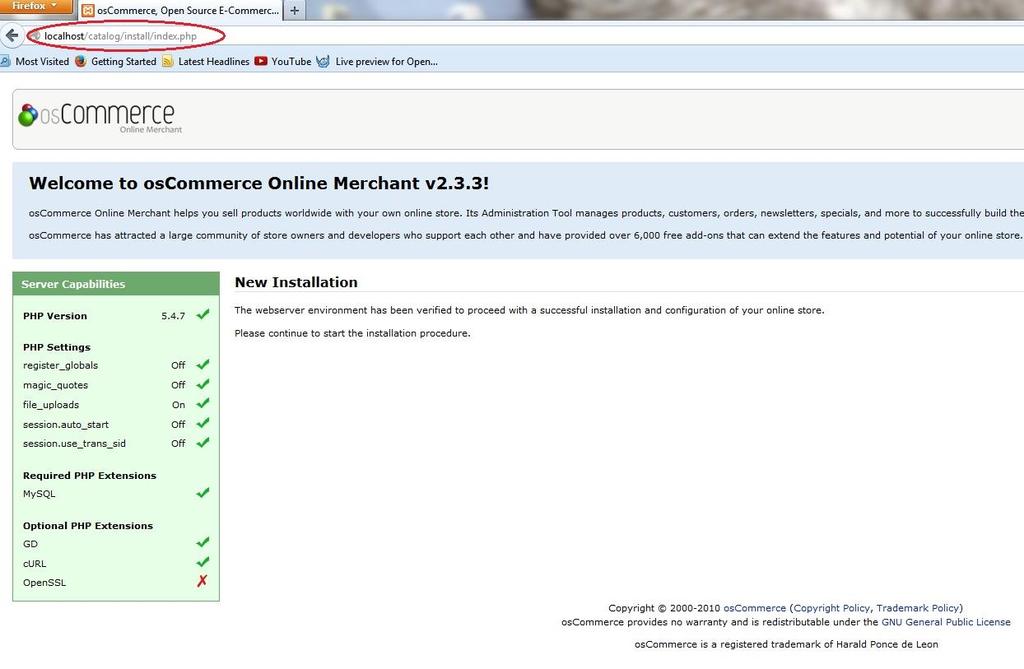Click the Required PHP Extensions heading
This screenshot has height=669, width=1024.
(x=89, y=476)
